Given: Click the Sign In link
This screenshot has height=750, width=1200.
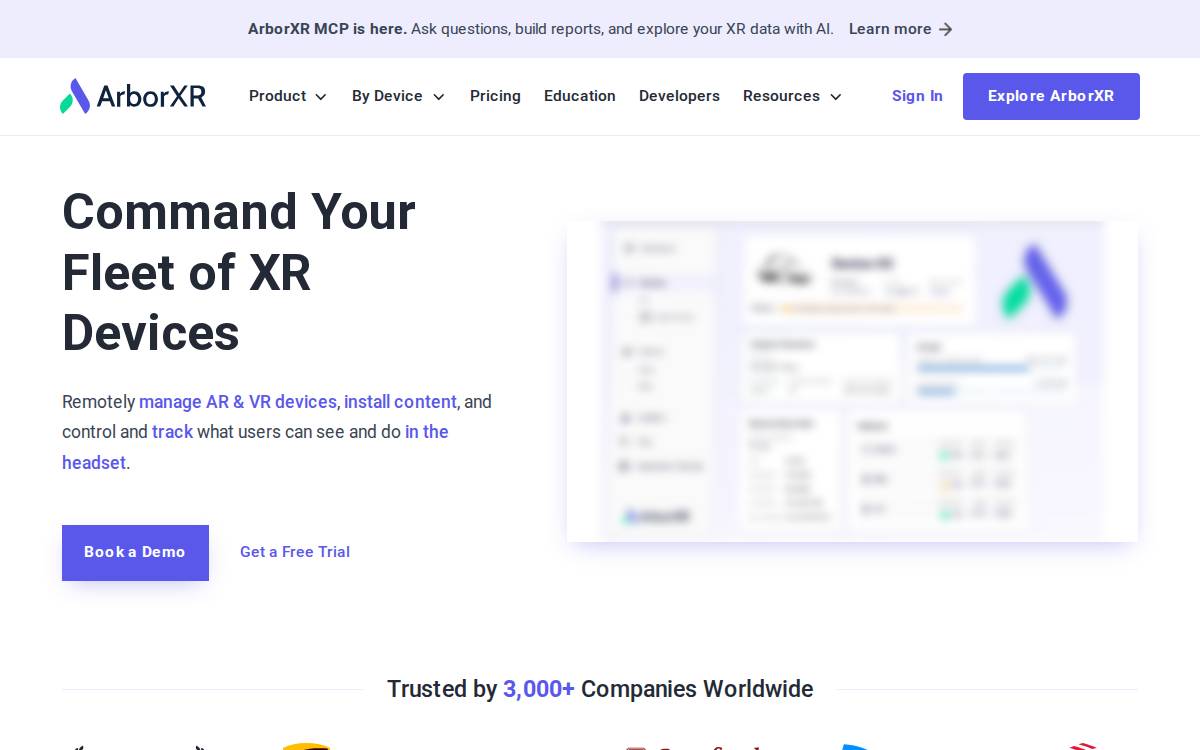Looking at the screenshot, I should click(917, 96).
